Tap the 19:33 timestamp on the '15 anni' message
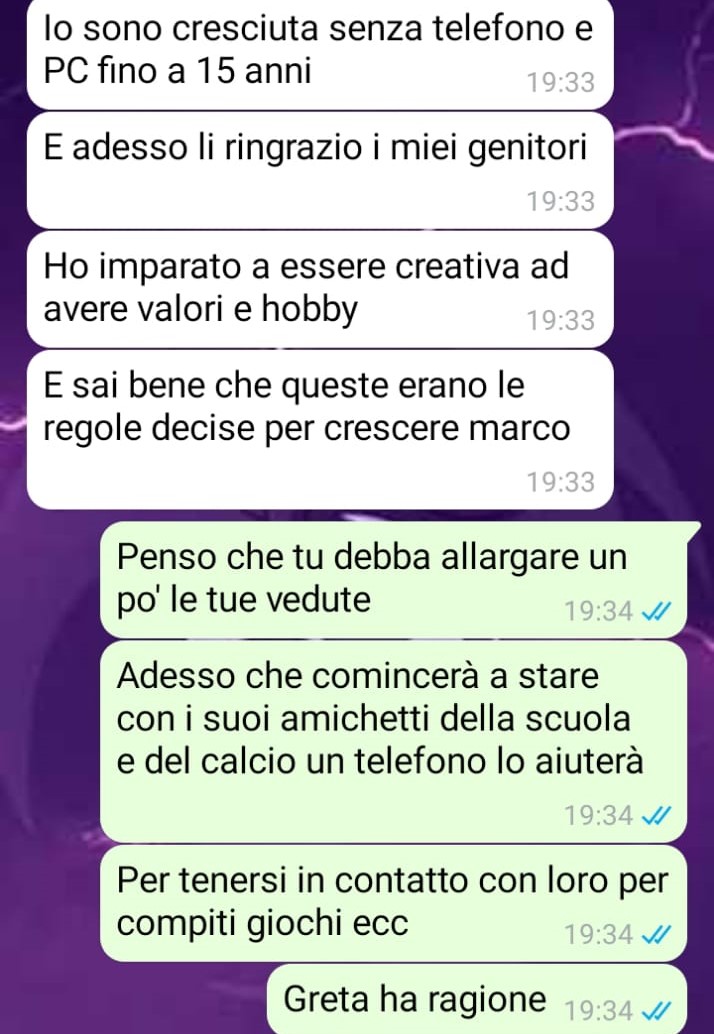This screenshot has height=1034, width=714. pos(560,83)
